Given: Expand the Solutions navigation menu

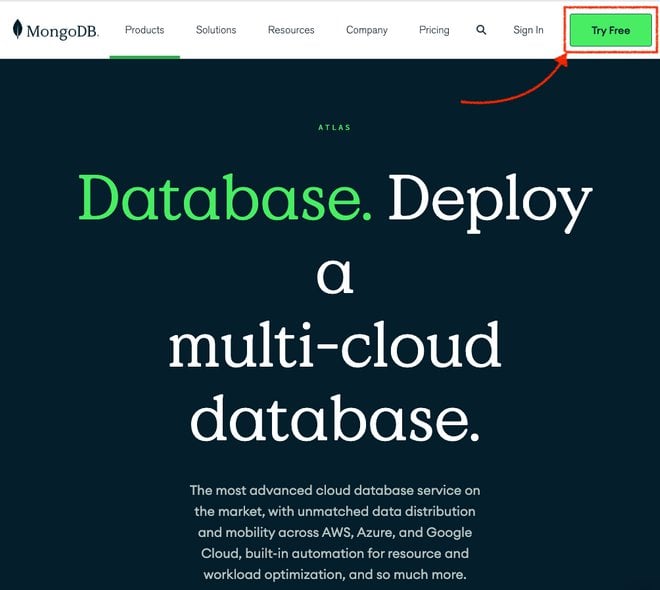Looking at the screenshot, I should tap(216, 30).
